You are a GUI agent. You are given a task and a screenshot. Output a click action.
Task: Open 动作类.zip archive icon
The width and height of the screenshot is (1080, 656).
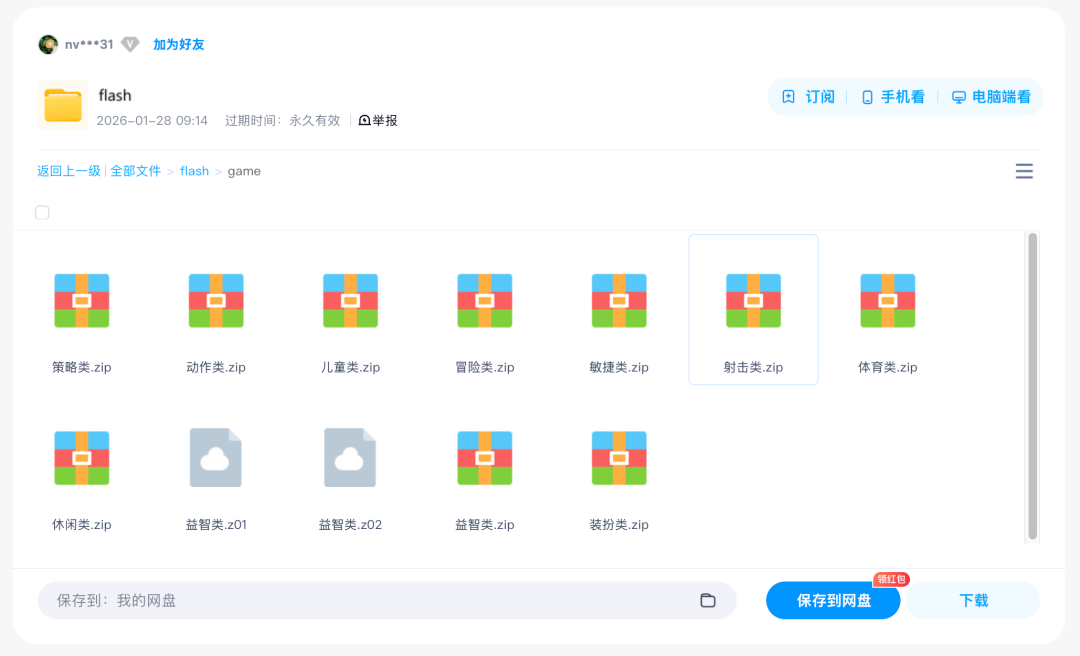point(215,300)
